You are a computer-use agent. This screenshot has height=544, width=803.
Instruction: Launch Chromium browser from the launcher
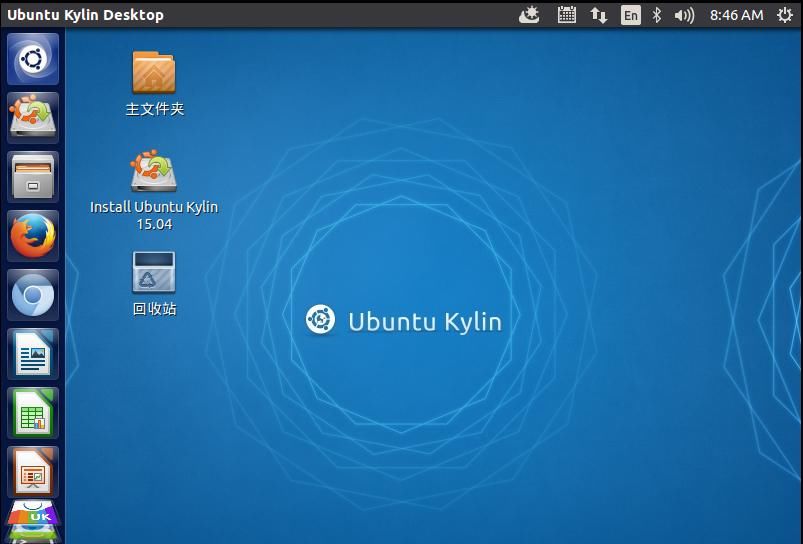pyautogui.click(x=33, y=295)
